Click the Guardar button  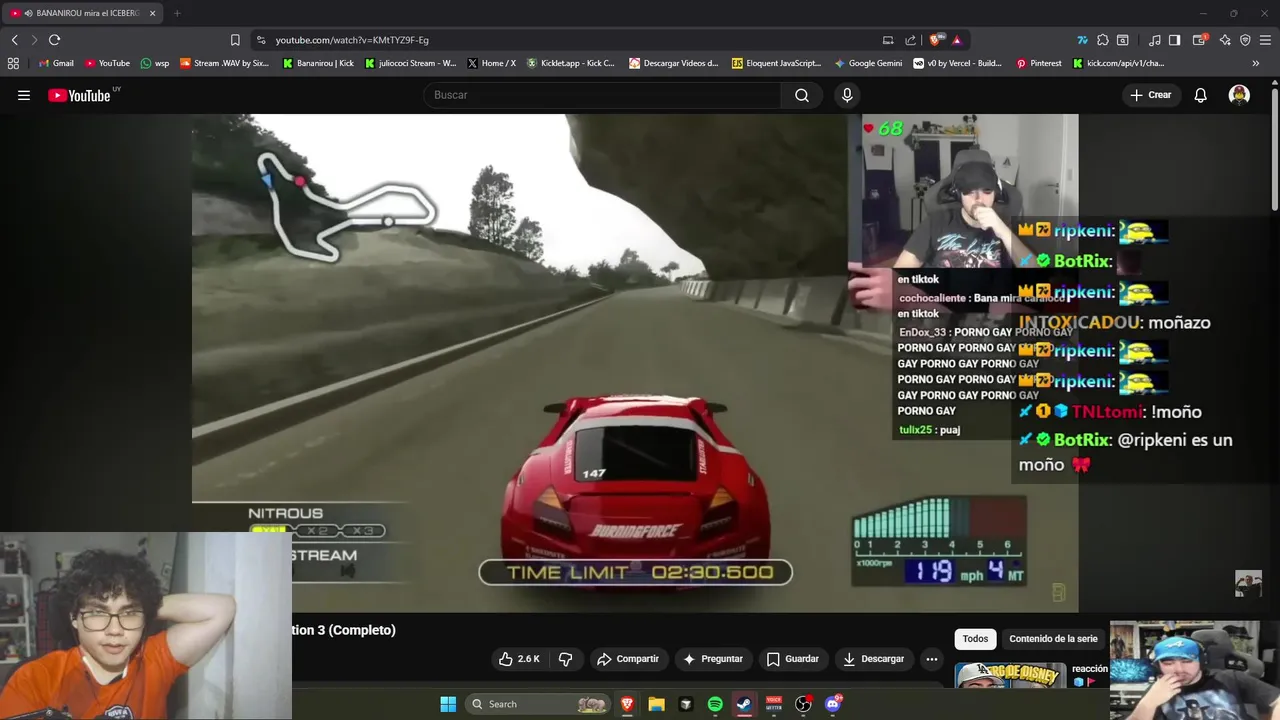pyautogui.click(x=792, y=659)
